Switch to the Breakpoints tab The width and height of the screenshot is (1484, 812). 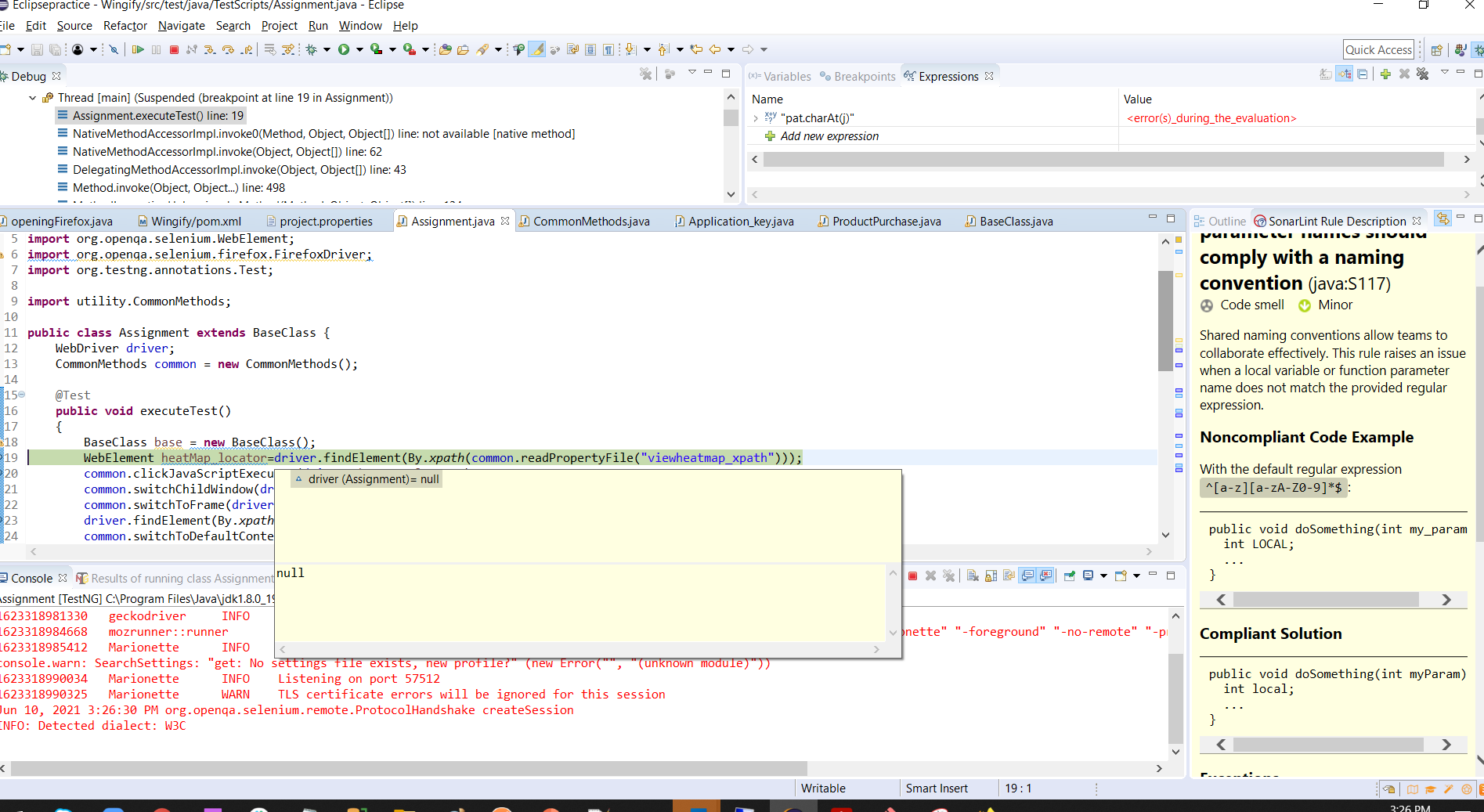858,76
